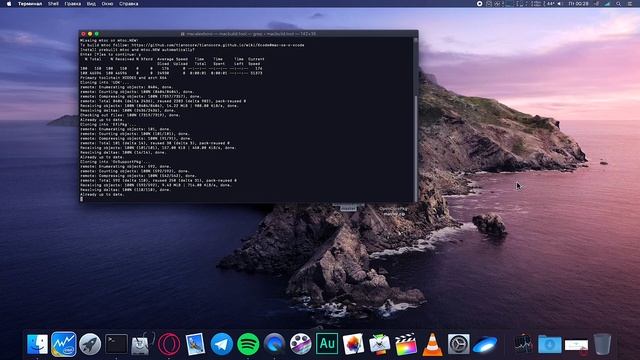
Task: Open the Правка menu
Action: [x=73, y=4]
